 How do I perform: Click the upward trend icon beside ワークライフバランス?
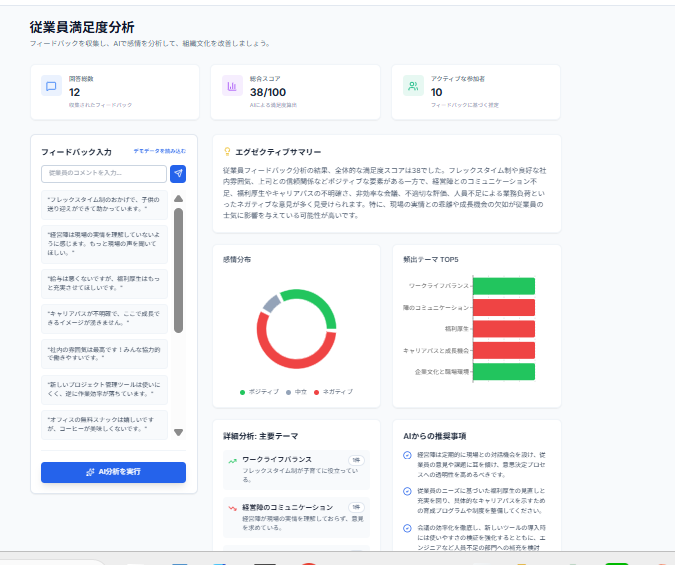231,461
